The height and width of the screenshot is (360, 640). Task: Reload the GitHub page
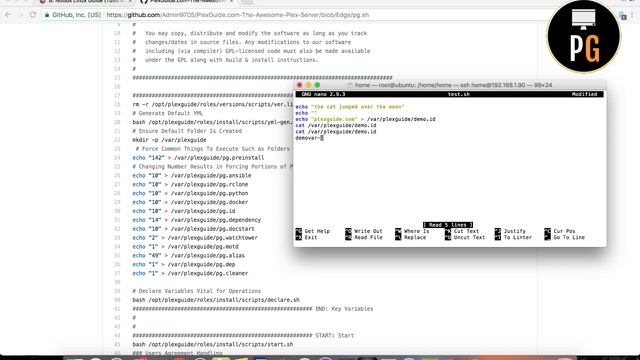[33, 15]
